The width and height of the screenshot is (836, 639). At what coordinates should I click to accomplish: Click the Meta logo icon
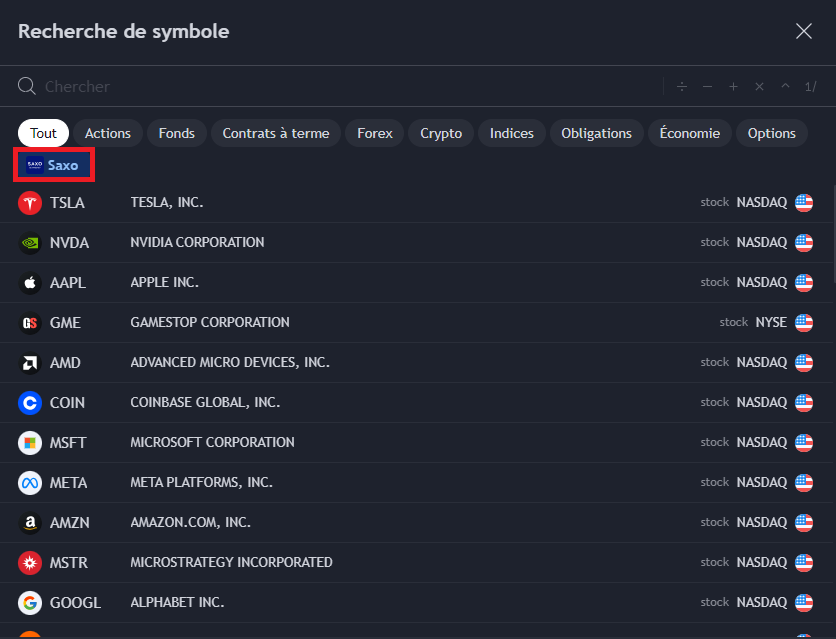coord(30,482)
